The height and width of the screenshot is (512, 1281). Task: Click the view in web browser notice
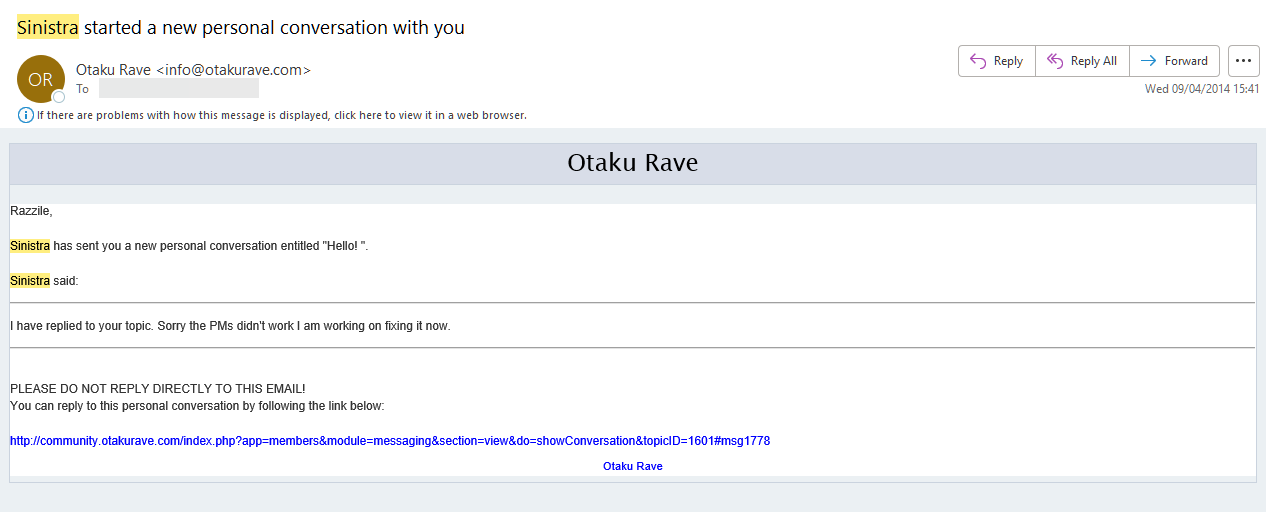pos(281,115)
